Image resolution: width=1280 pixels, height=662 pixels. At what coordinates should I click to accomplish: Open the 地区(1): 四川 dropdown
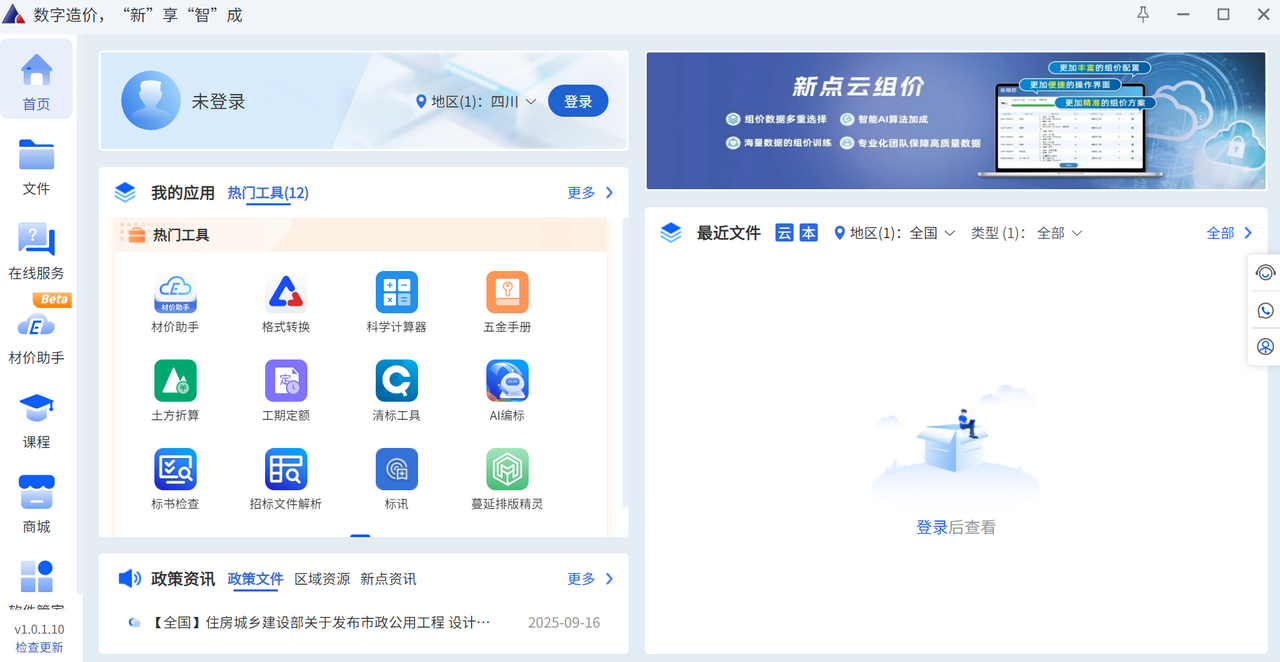tap(478, 101)
